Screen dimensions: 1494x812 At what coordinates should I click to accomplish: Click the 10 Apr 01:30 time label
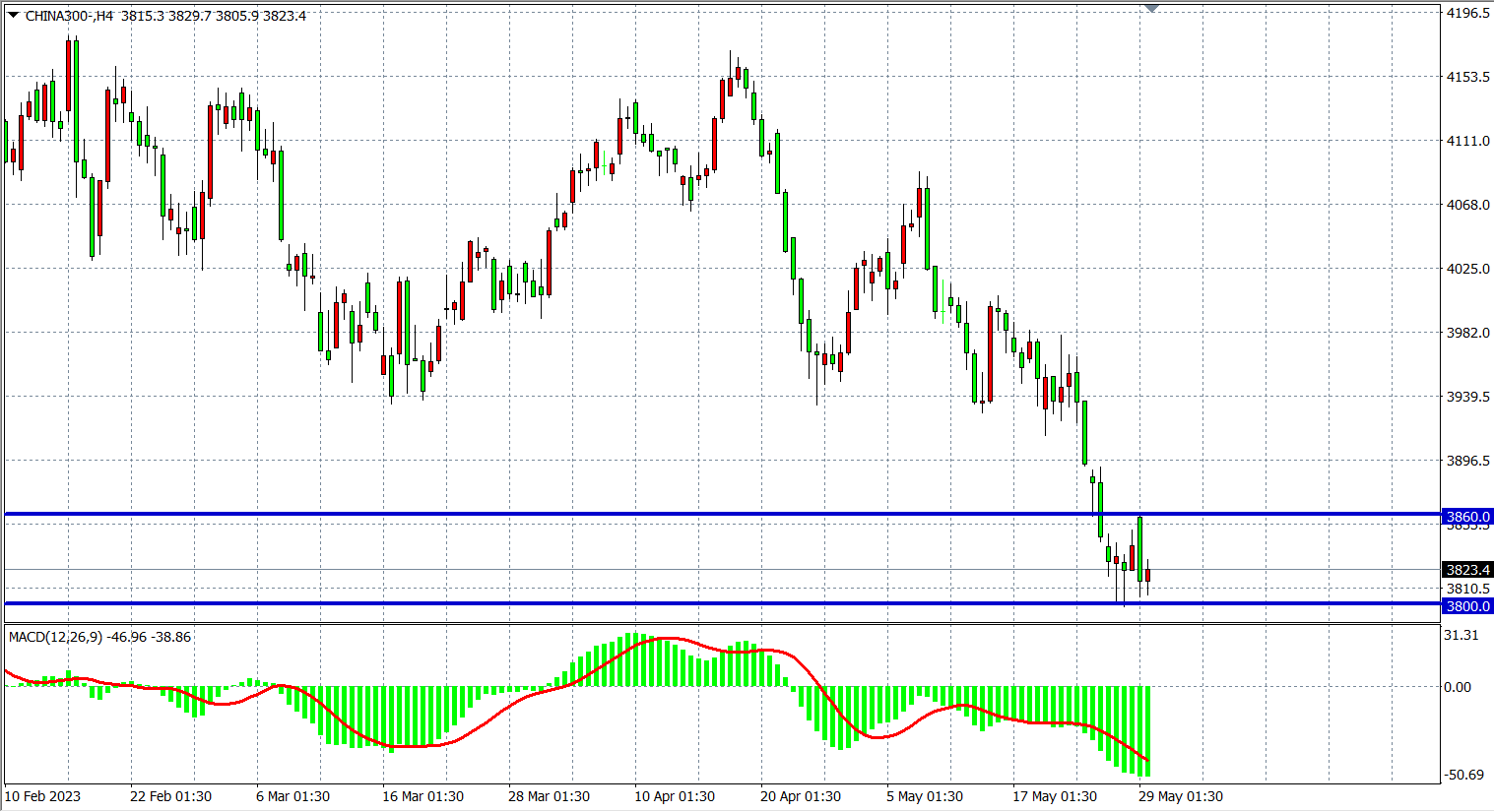(x=675, y=796)
